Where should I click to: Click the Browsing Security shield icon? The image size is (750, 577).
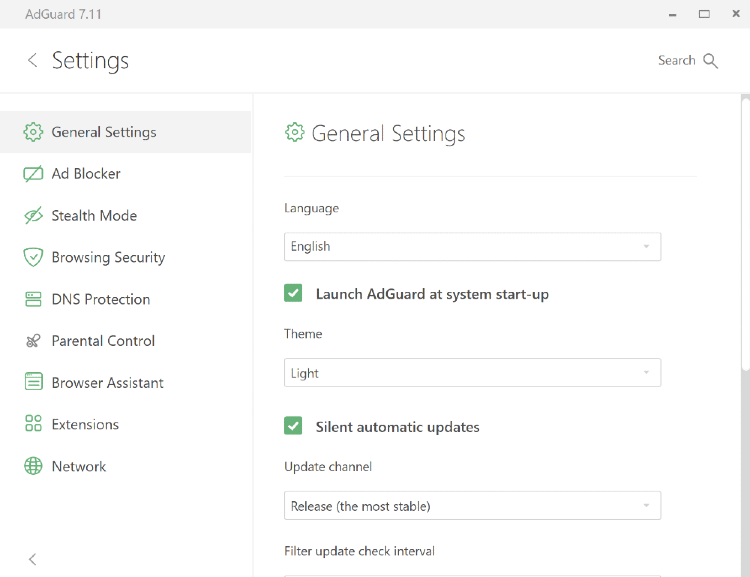coord(33,257)
